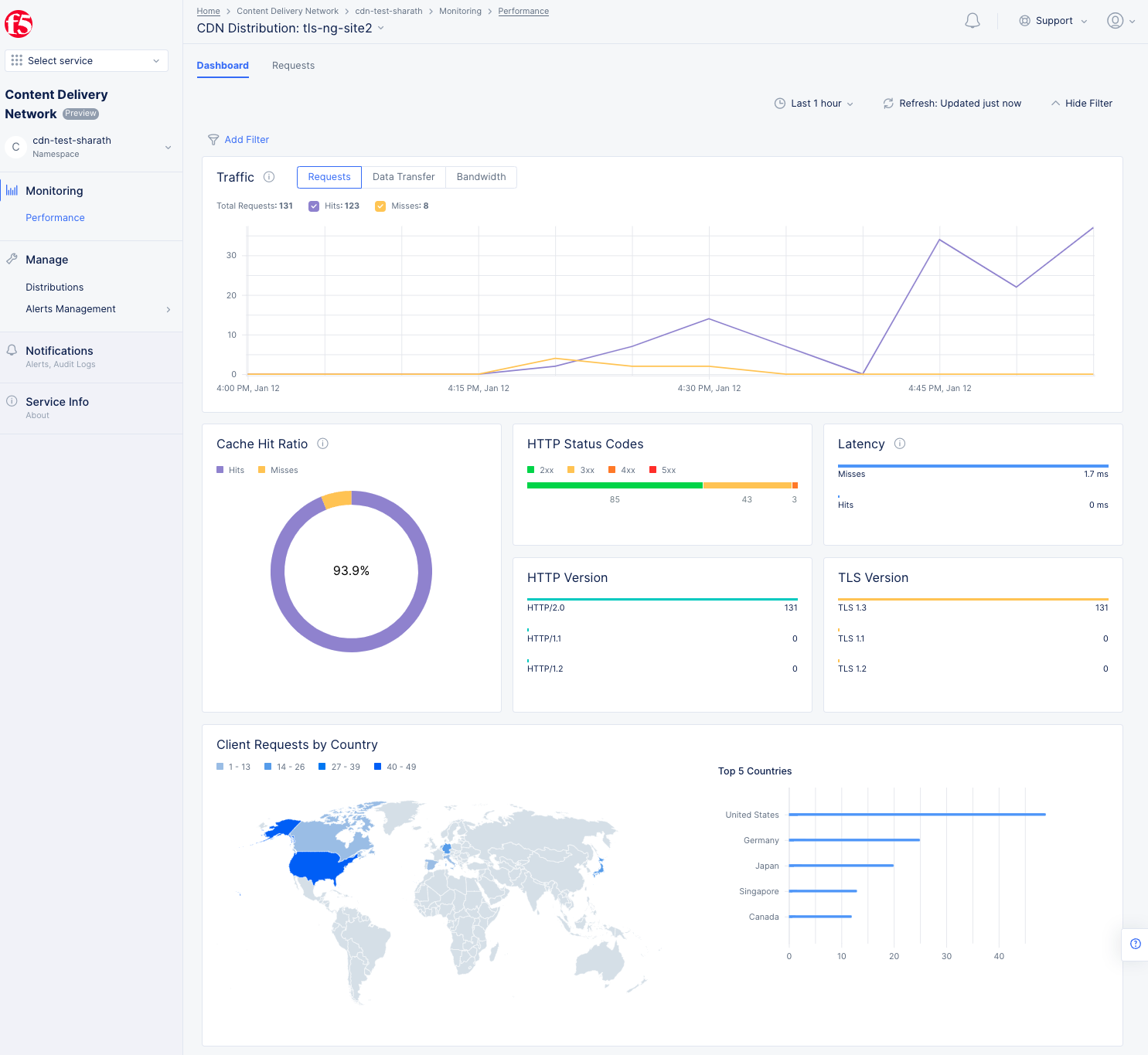Screen dimensions: 1148x1055
Task: Disable the Misses checkbox in Traffic
Action: coord(380,206)
